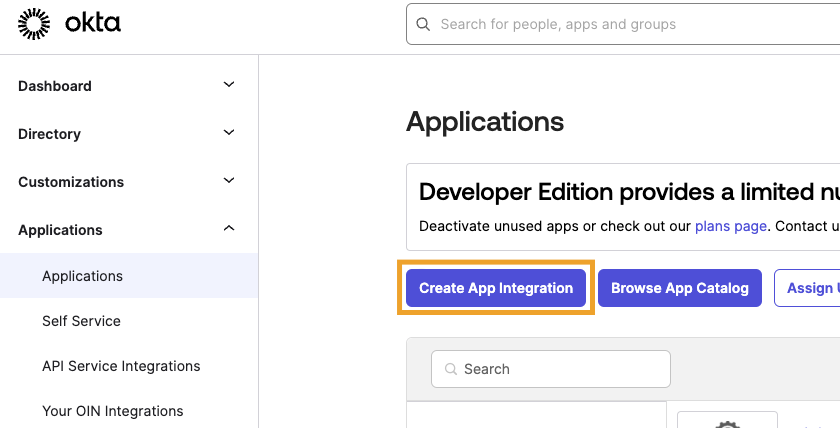Click the partially visible Assign button
The height and width of the screenshot is (428, 840).
tap(807, 288)
